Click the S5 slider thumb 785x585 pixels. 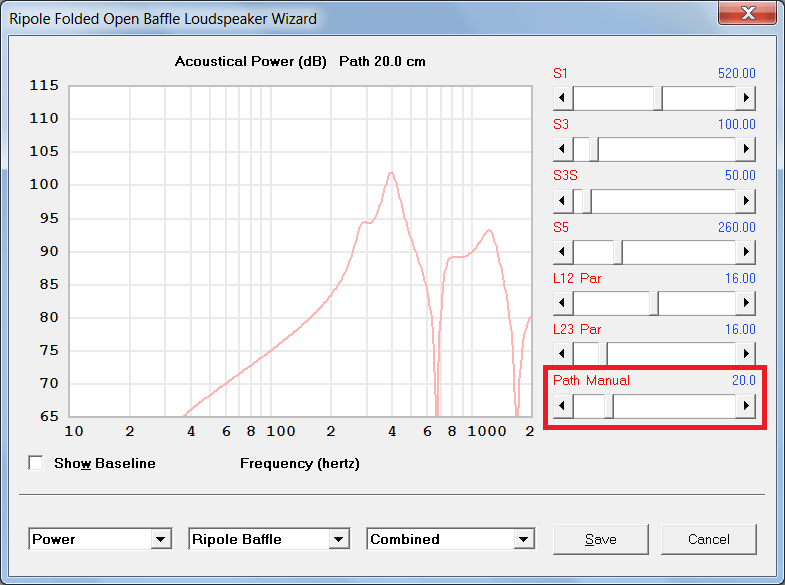click(x=618, y=252)
